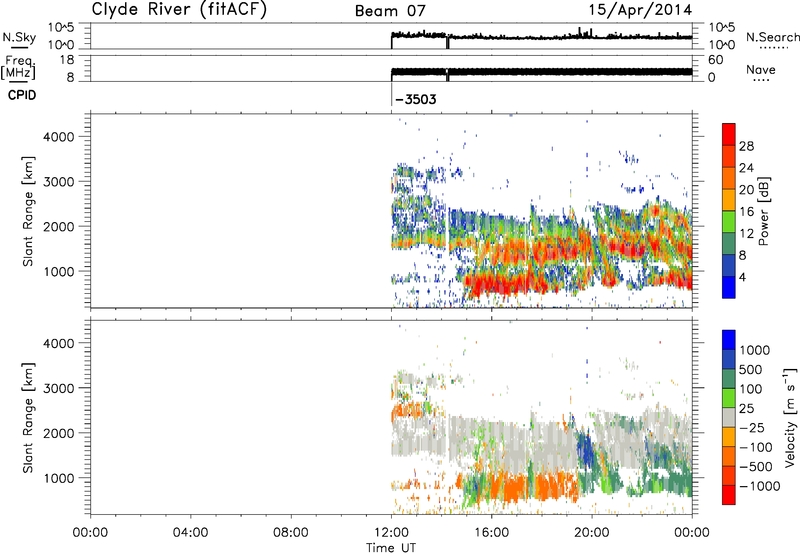Click the '16' label on the Power color bar
This screenshot has width=800, height=554.
point(746,212)
